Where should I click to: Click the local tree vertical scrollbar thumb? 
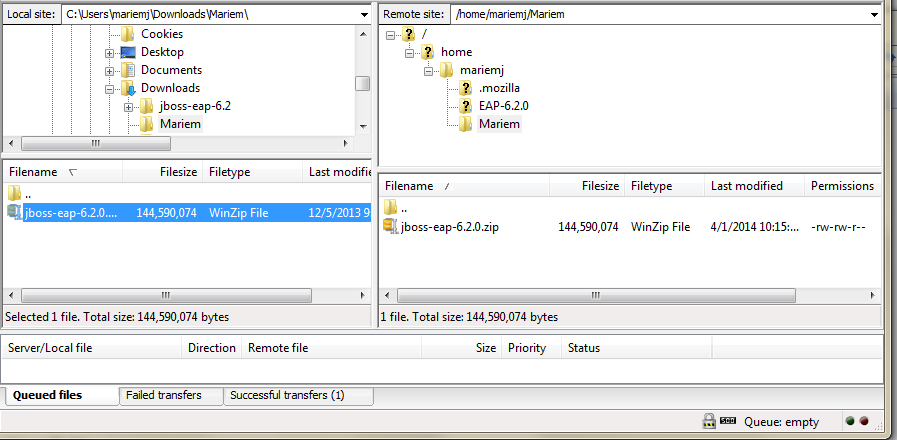363,83
